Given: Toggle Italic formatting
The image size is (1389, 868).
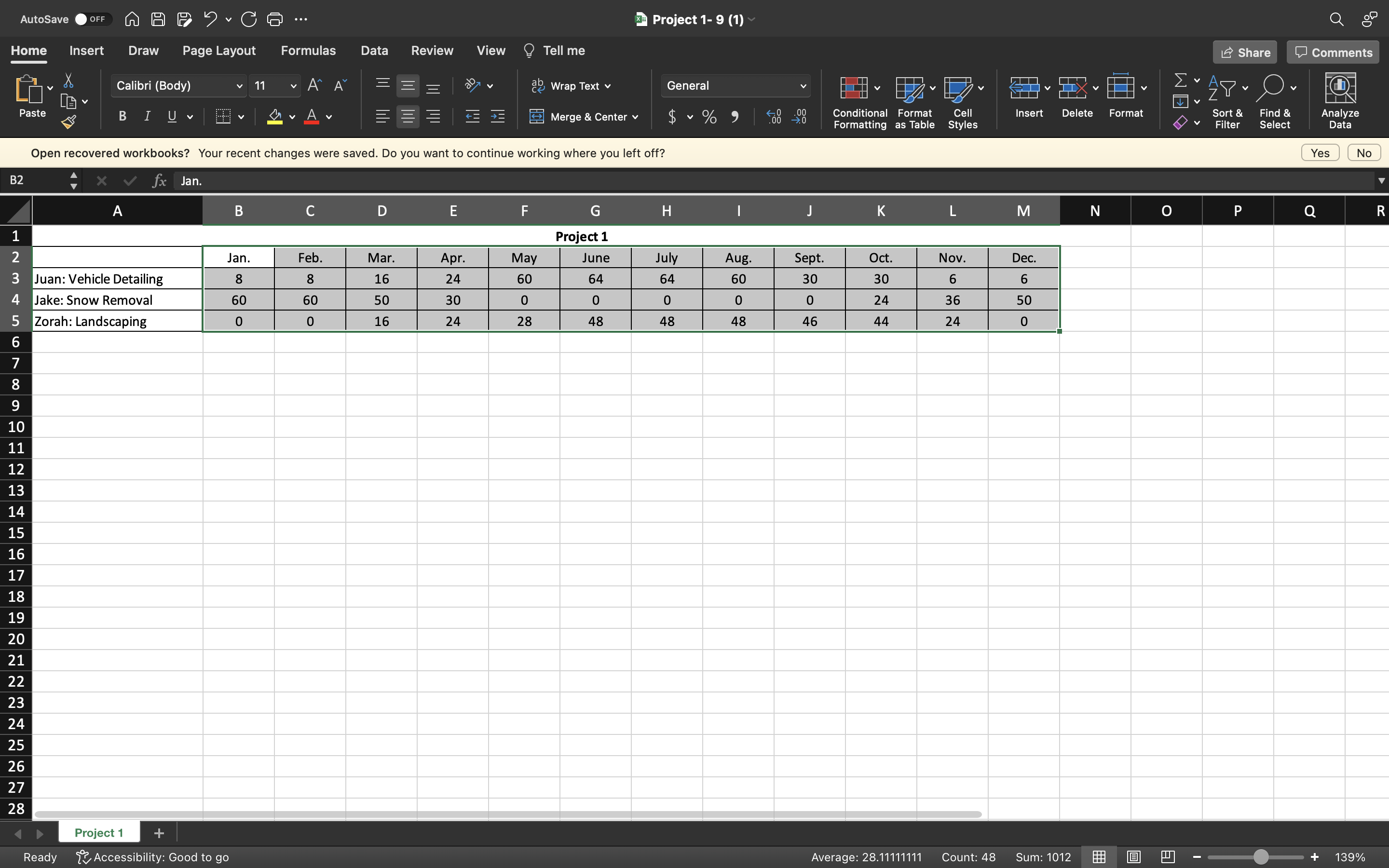Looking at the screenshot, I should tap(147, 117).
